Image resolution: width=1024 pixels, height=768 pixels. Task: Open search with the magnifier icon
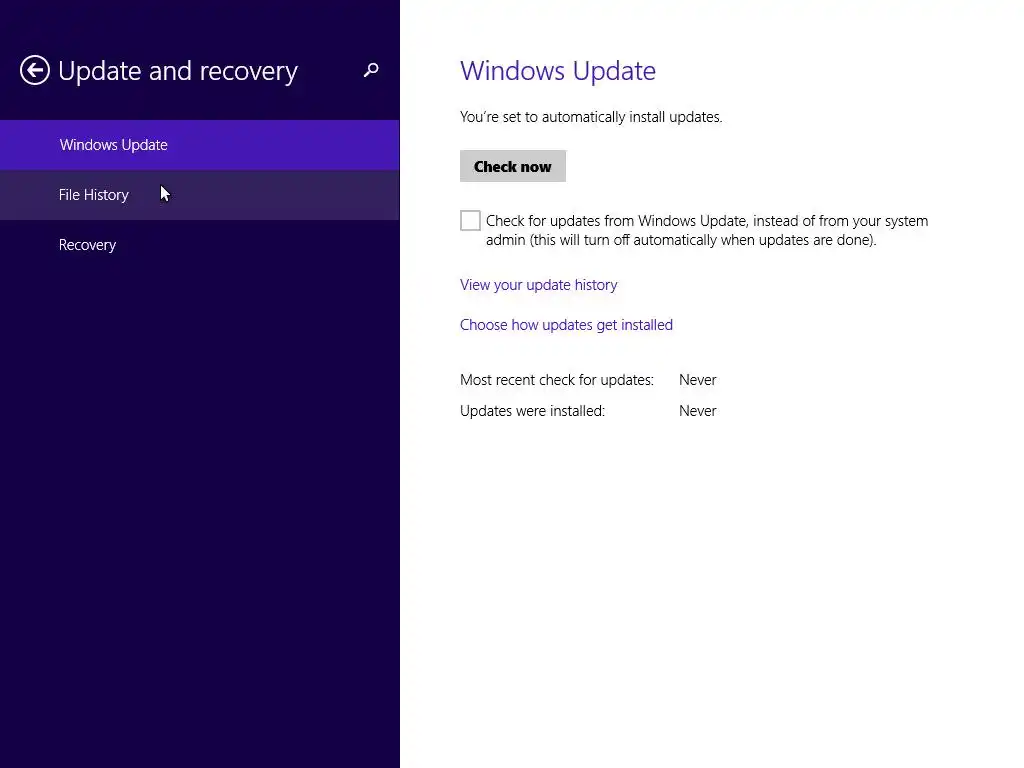pos(371,70)
